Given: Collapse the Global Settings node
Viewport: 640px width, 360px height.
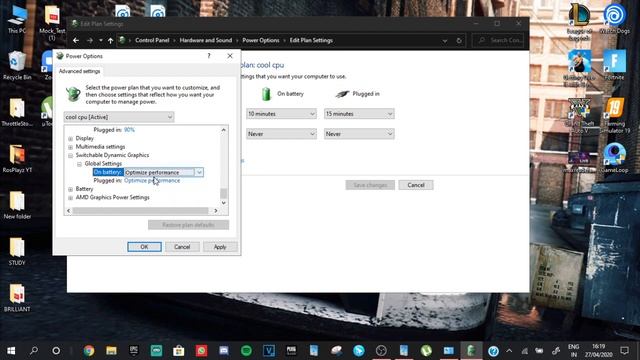Looking at the screenshot, I should pyautogui.click(x=79, y=164).
